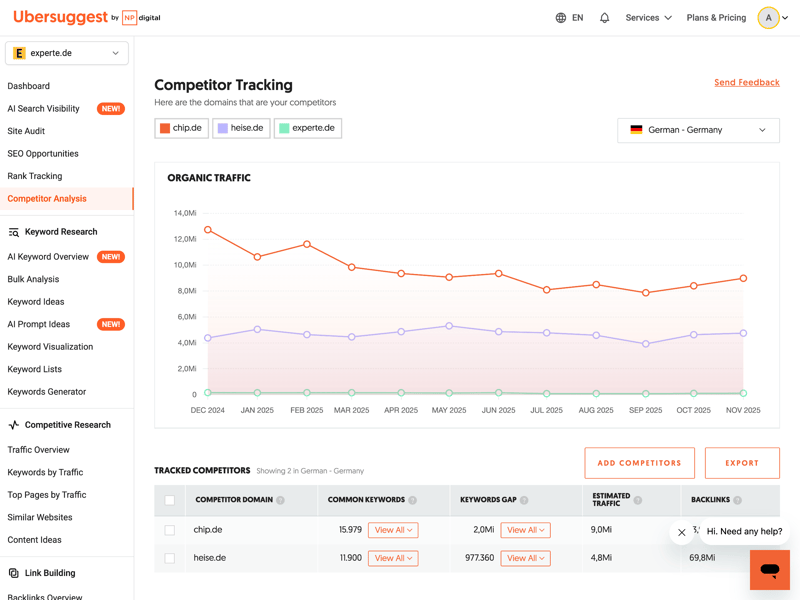The width and height of the screenshot is (800, 600).
Task: Dismiss the chat help popup
Action: [682, 532]
